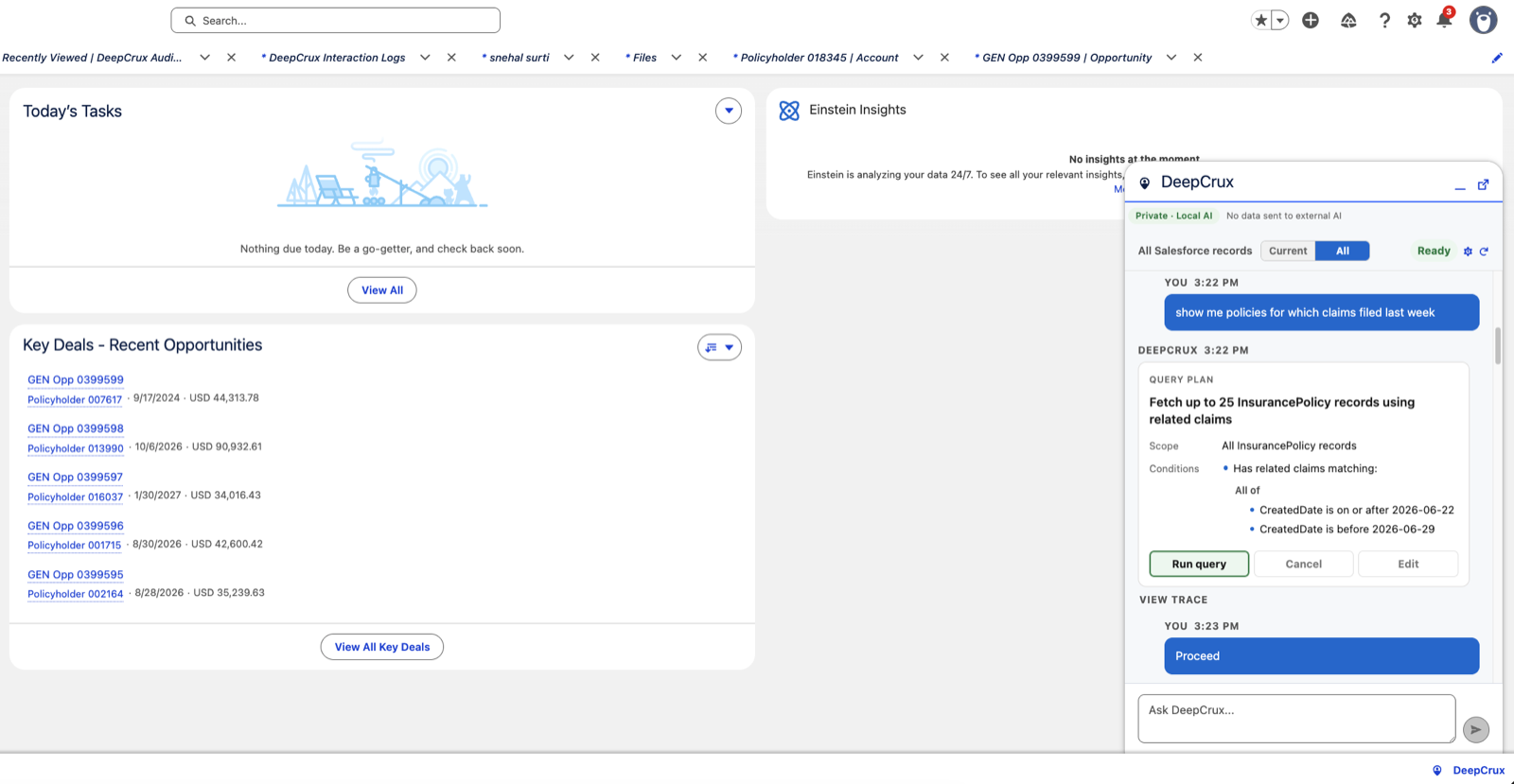Close the Files tab
The width and height of the screenshot is (1514, 784).
click(702, 58)
